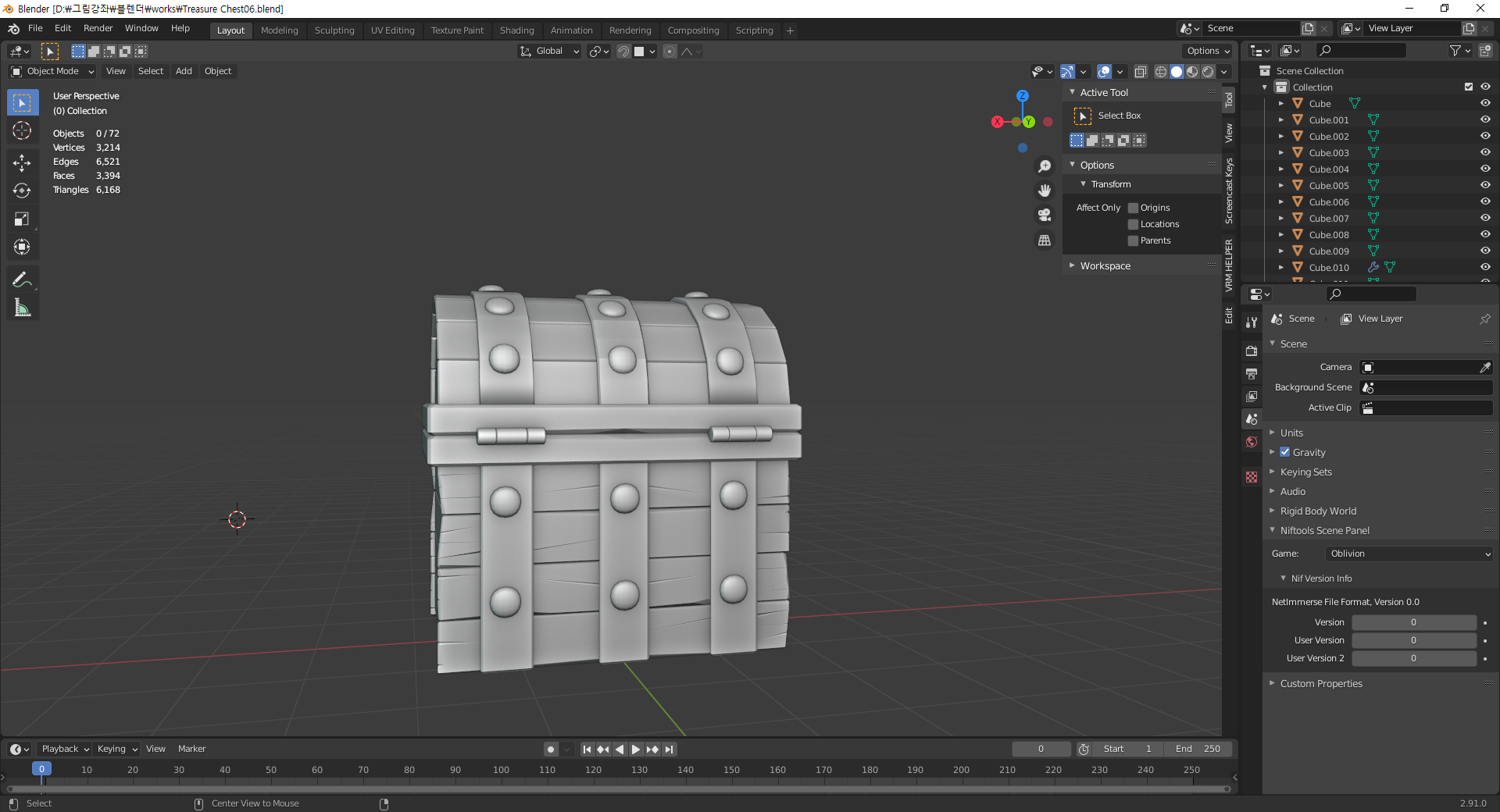Pick the Measure tool
This screenshot has width=1500, height=812.
pos(22,308)
